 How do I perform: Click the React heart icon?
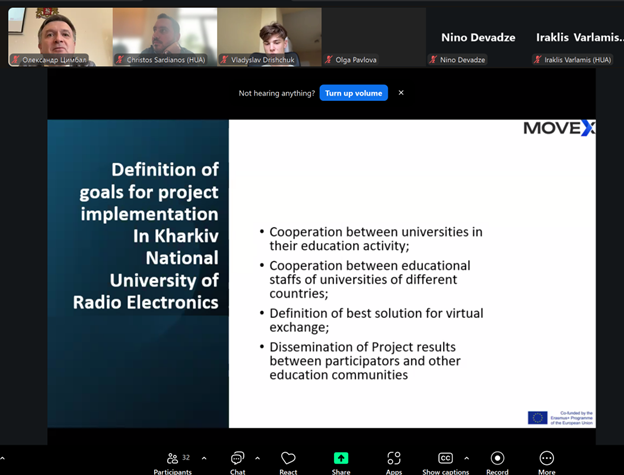pyautogui.click(x=288, y=459)
